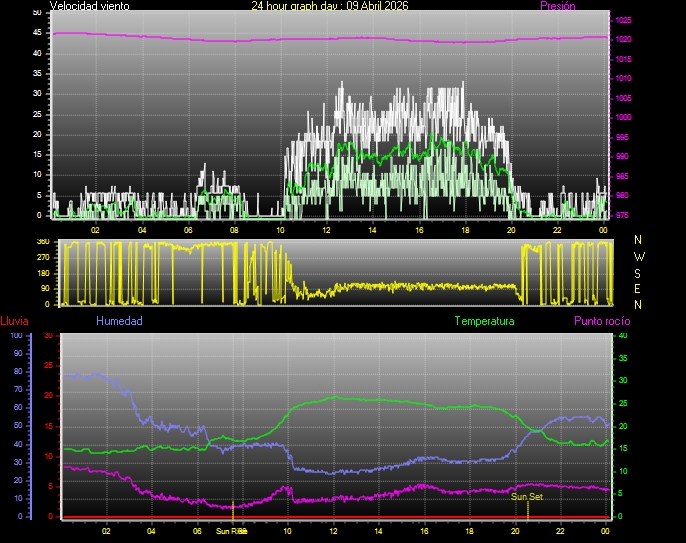The width and height of the screenshot is (686, 543).
Task: Click the Lluvia legend label
Action: (x=14, y=321)
